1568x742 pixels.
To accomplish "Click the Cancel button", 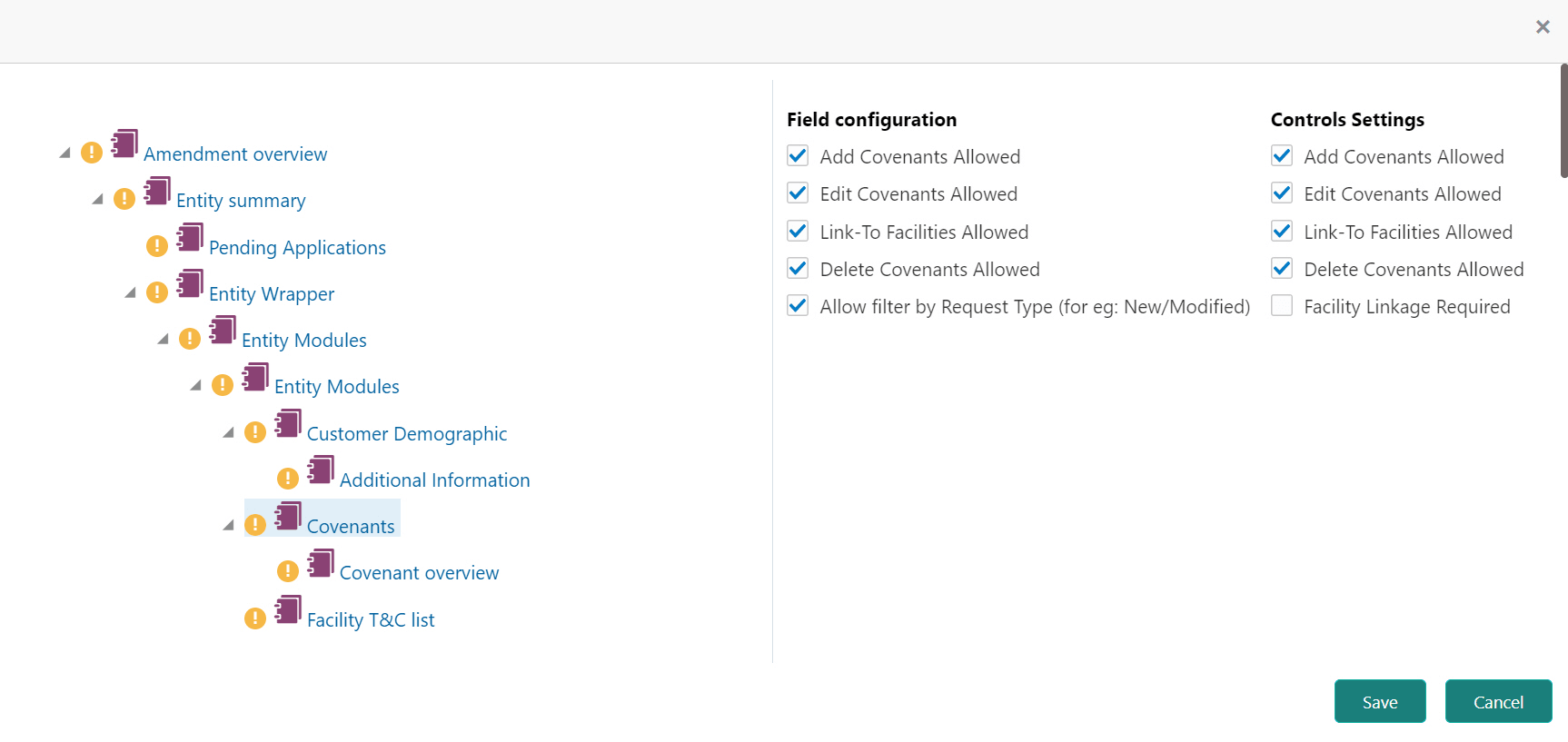I will point(1498,701).
